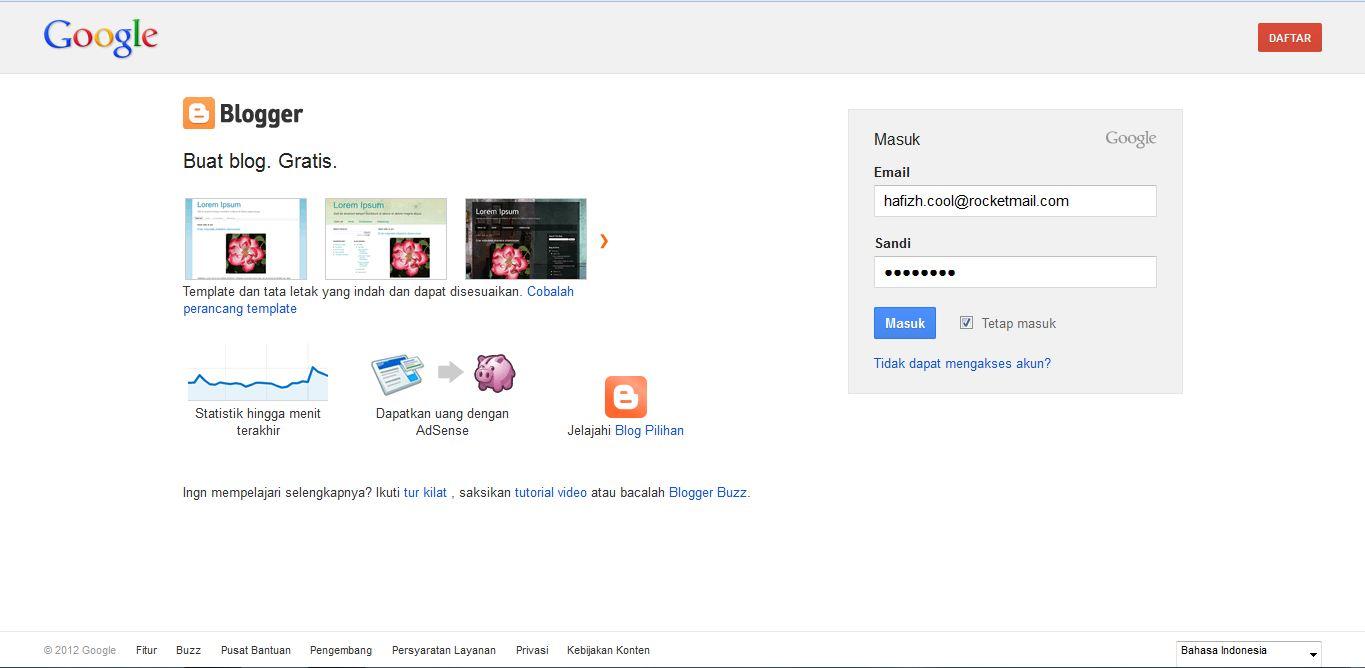Click the statistics line chart graphic
This screenshot has width=1365, height=668.
pyautogui.click(x=258, y=372)
